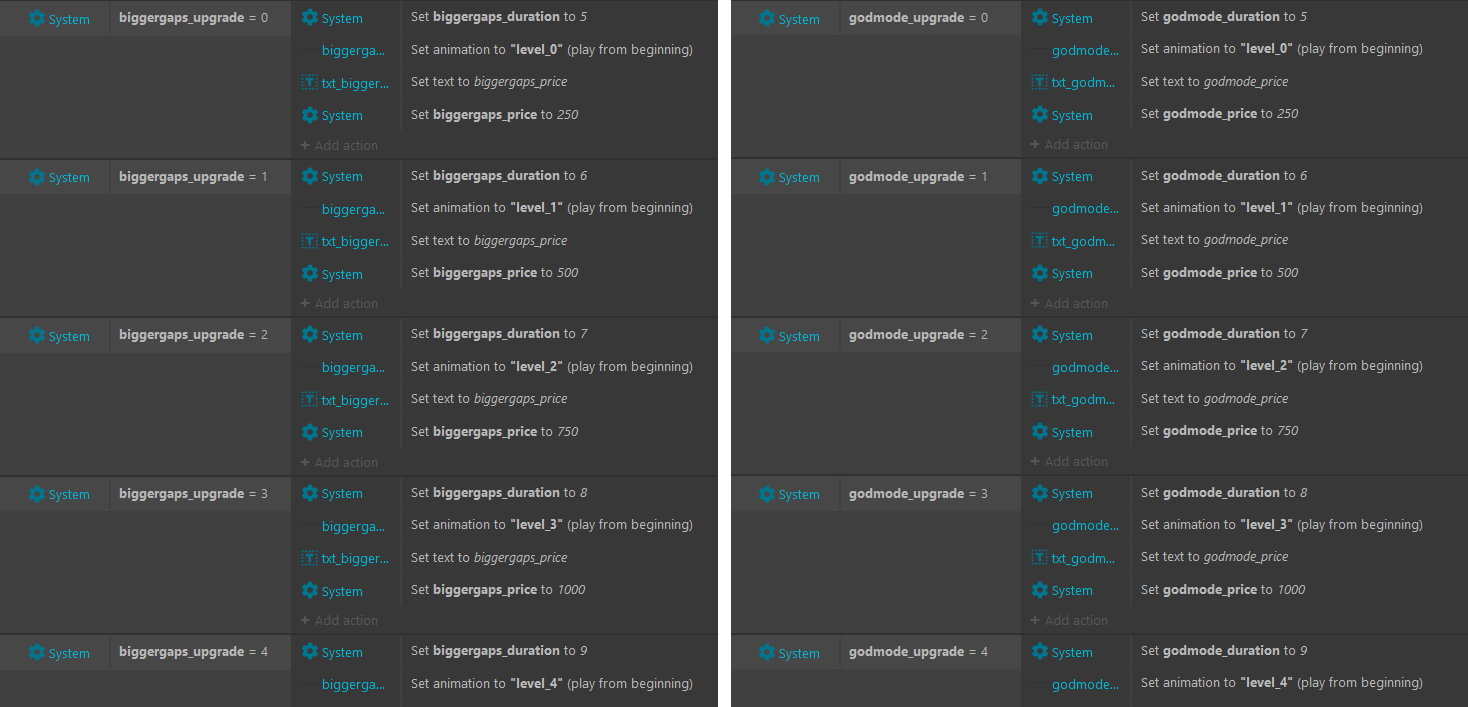Viewport: 1468px width, 707px height.
Task: Click Add action under biggergaps_upgrade = 0 event
Action: (339, 146)
